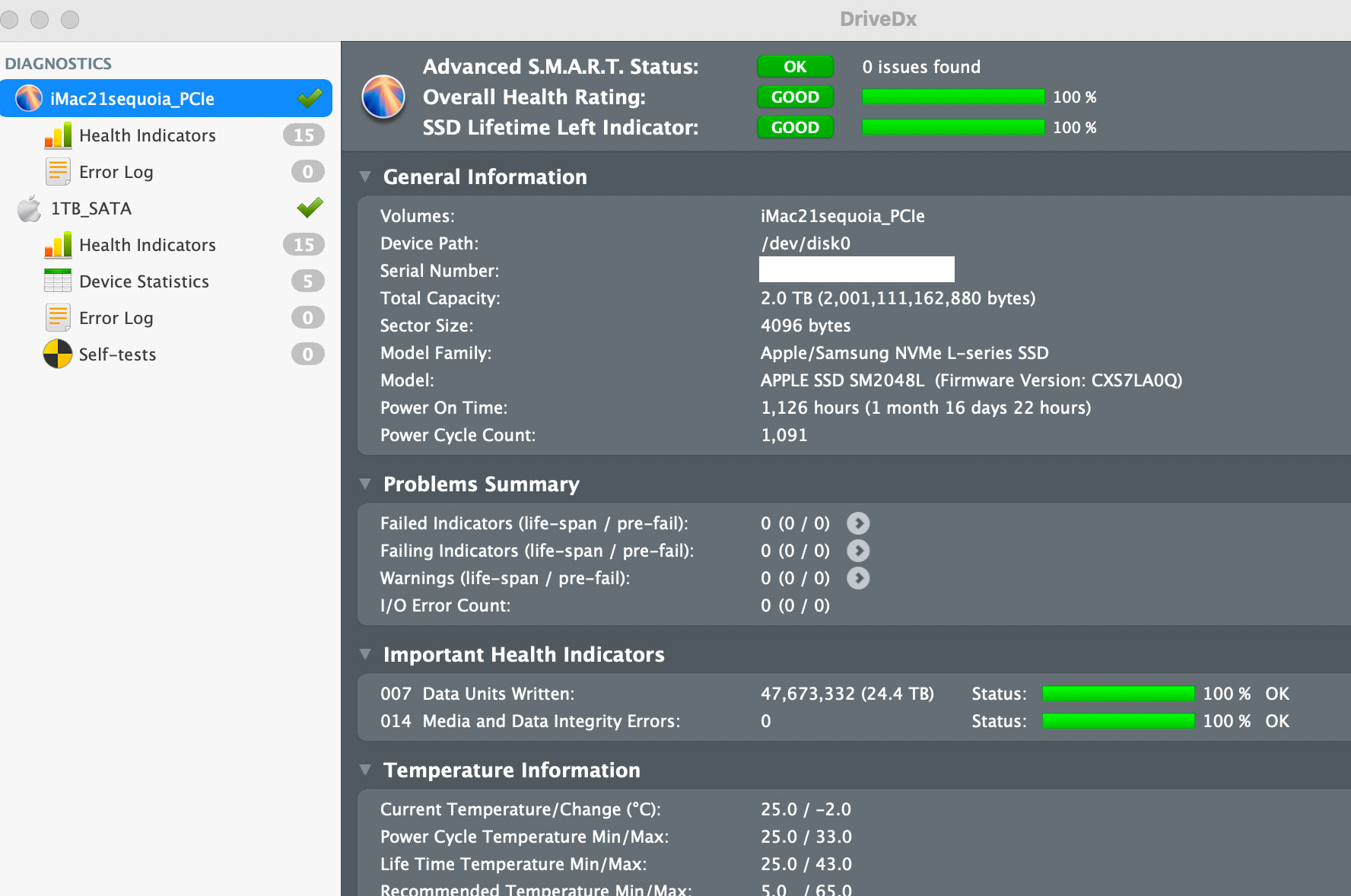1351x896 pixels.
Task: Click the redacted Serial Number field
Action: (x=857, y=269)
